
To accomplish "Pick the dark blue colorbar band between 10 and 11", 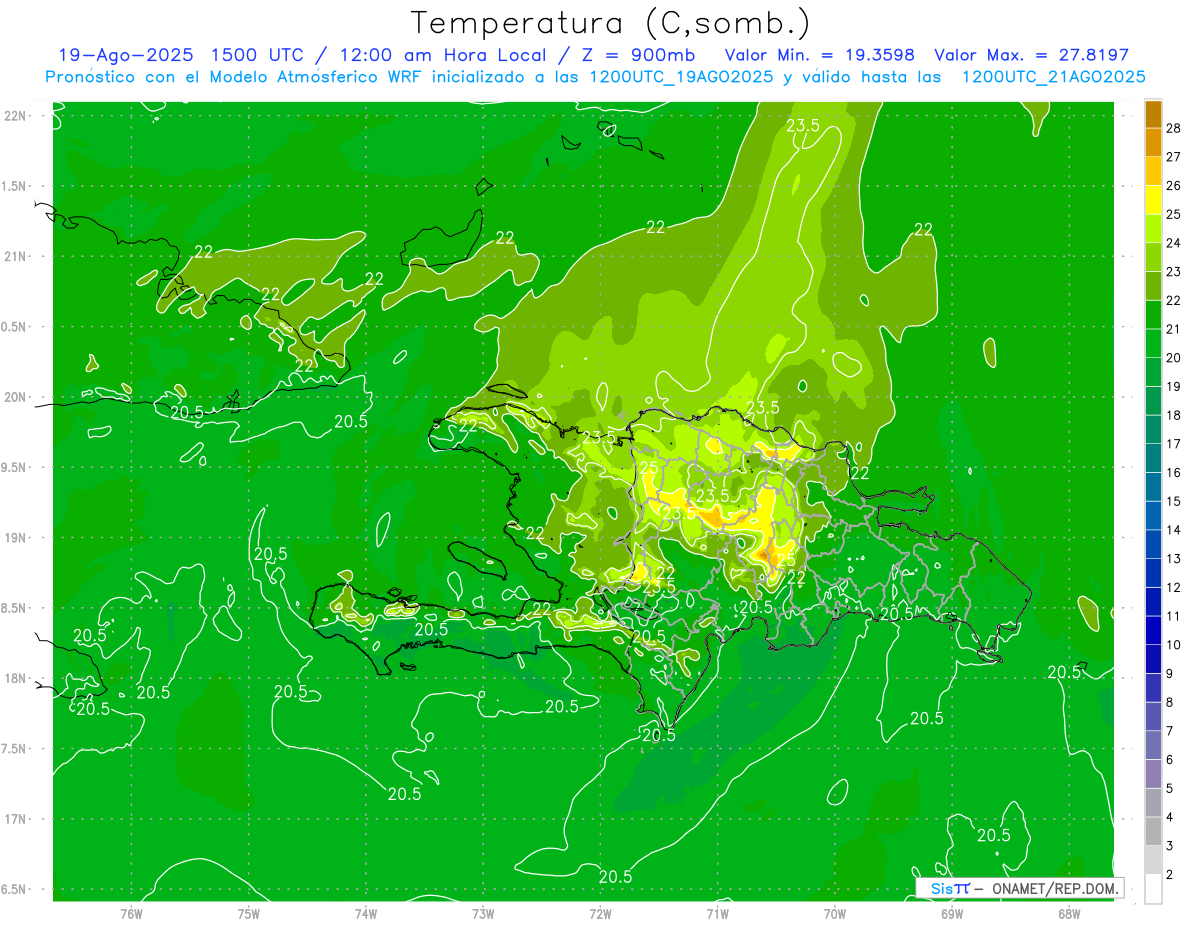I will pyautogui.click(x=1153, y=630).
